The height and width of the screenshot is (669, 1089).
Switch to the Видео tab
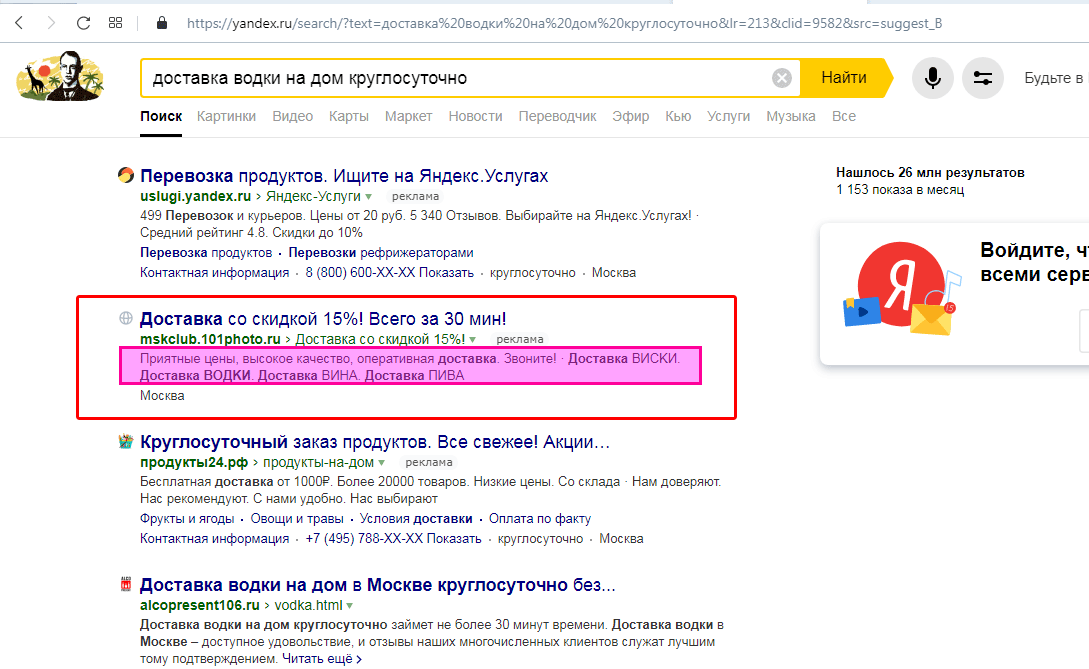pyautogui.click(x=292, y=116)
